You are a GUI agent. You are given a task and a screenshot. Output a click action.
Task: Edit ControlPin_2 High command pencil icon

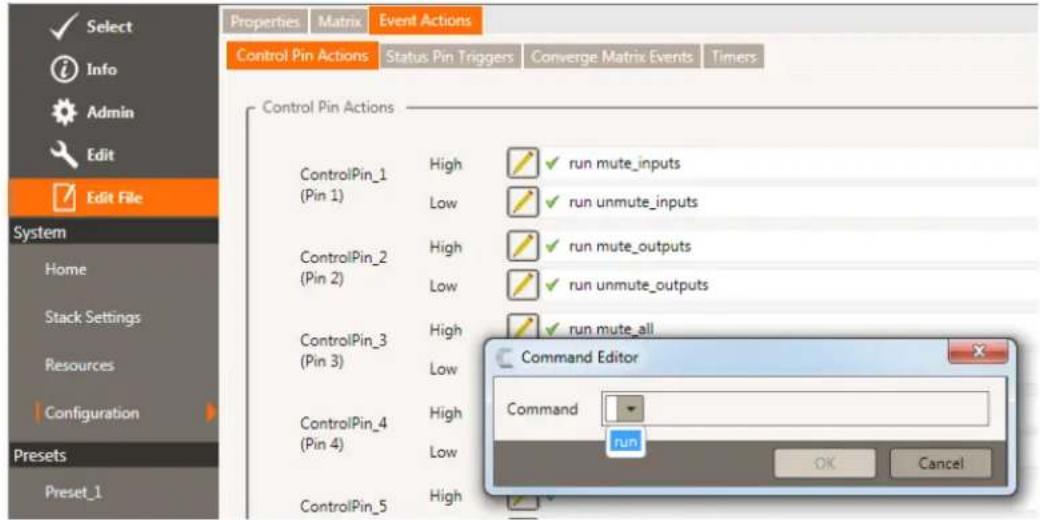click(x=522, y=247)
